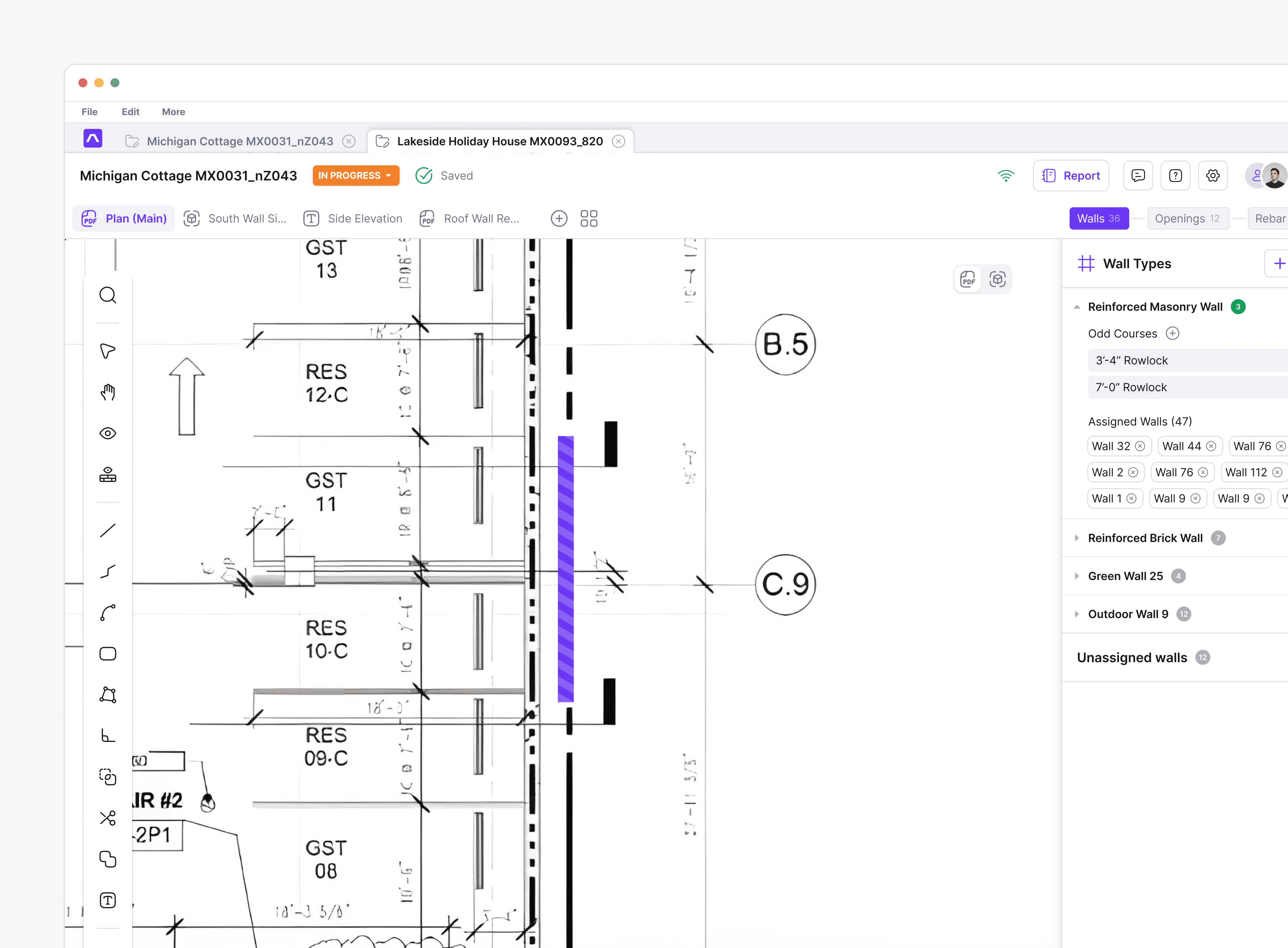Viewport: 1288px width, 948px height.
Task: Pick the straight line drawing tool
Action: pyautogui.click(x=108, y=530)
